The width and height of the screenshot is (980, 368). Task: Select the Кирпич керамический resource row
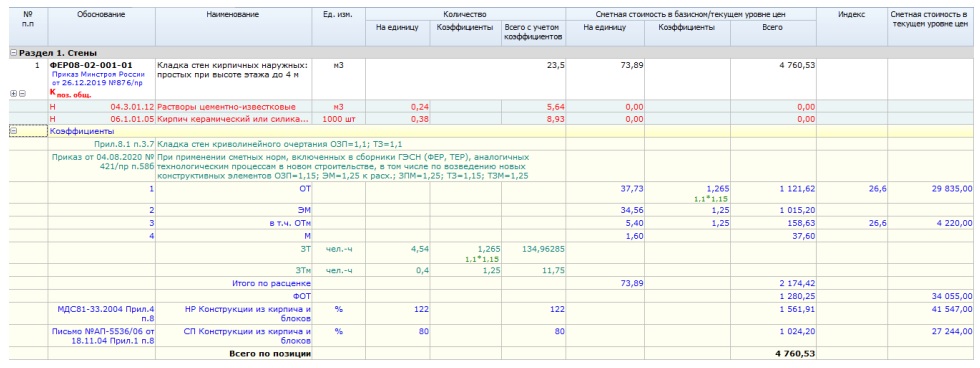point(489,119)
